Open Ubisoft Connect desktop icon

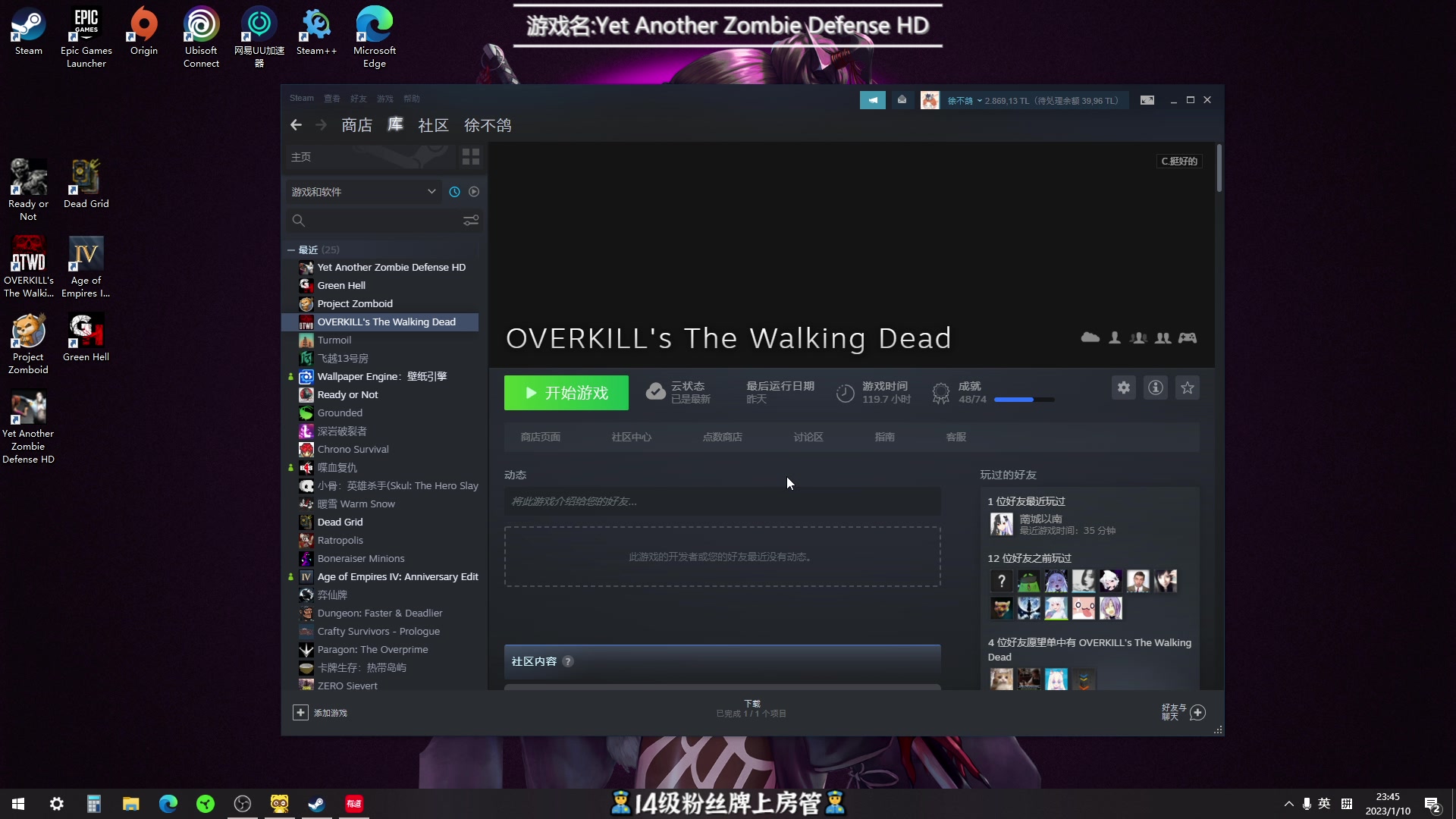[201, 37]
